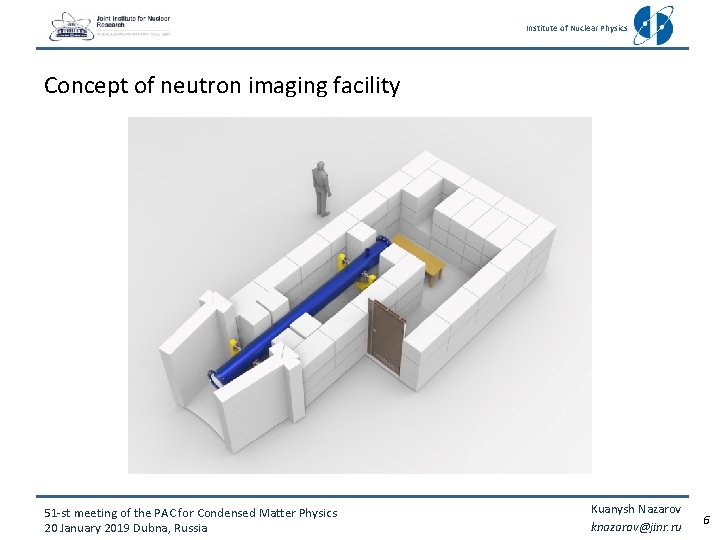Select the slide title 'Concept of neutron imaging facility'
Screen dimensions: 720x540
222,85
